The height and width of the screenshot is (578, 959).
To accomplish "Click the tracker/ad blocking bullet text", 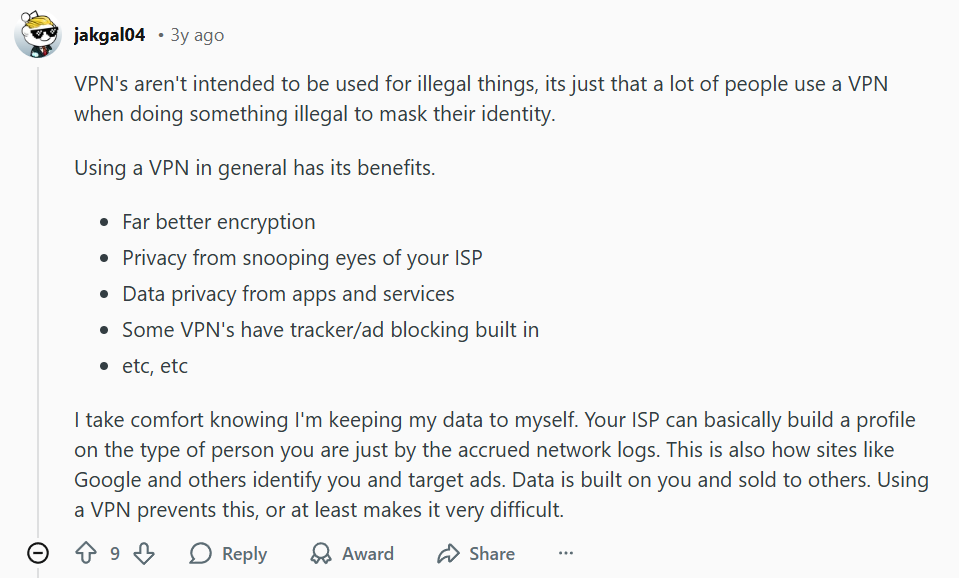I will (330, 330).
